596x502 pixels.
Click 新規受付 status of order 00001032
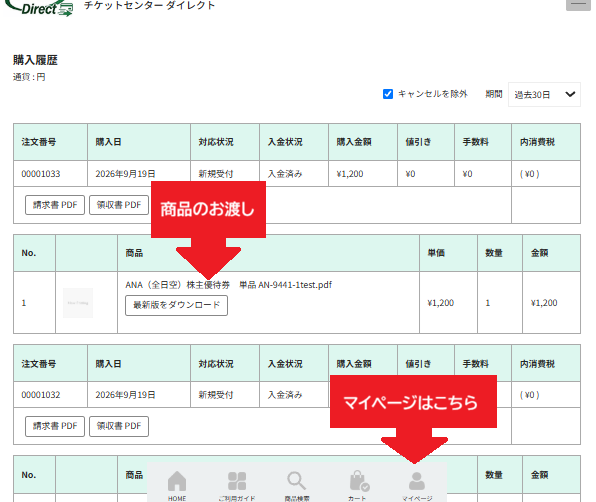click(x=216, y=395)
